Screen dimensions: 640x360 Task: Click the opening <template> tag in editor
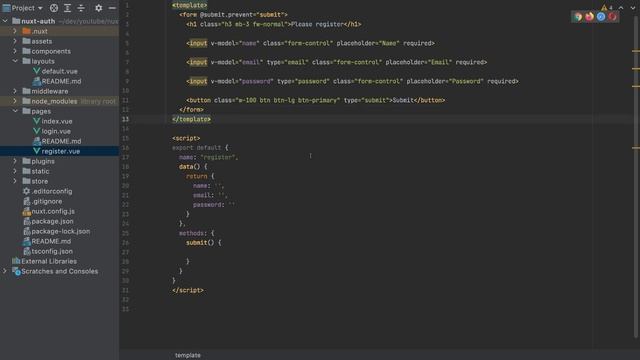189,5
